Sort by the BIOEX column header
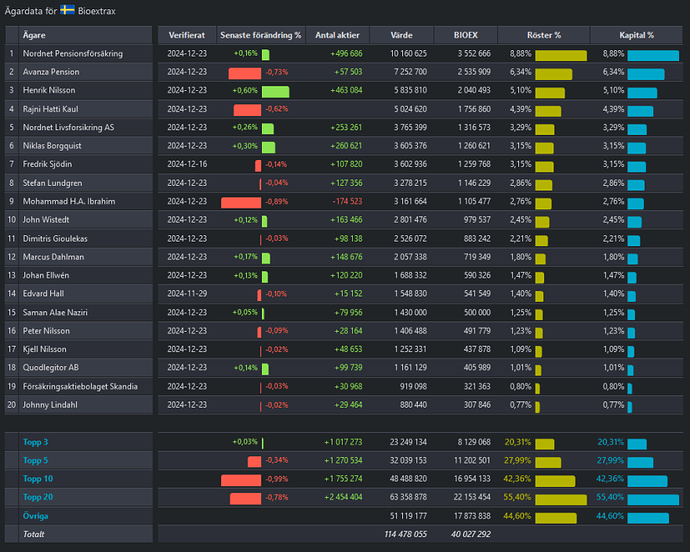 pos(466,35)
